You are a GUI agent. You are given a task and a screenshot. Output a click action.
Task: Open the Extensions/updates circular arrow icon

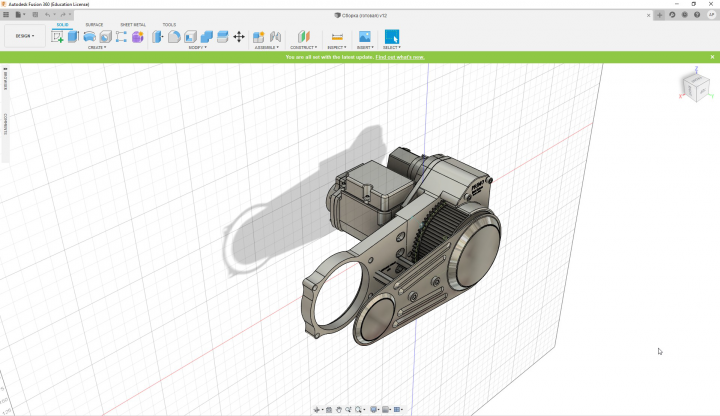pyautogui.click(x=672, y=15)
